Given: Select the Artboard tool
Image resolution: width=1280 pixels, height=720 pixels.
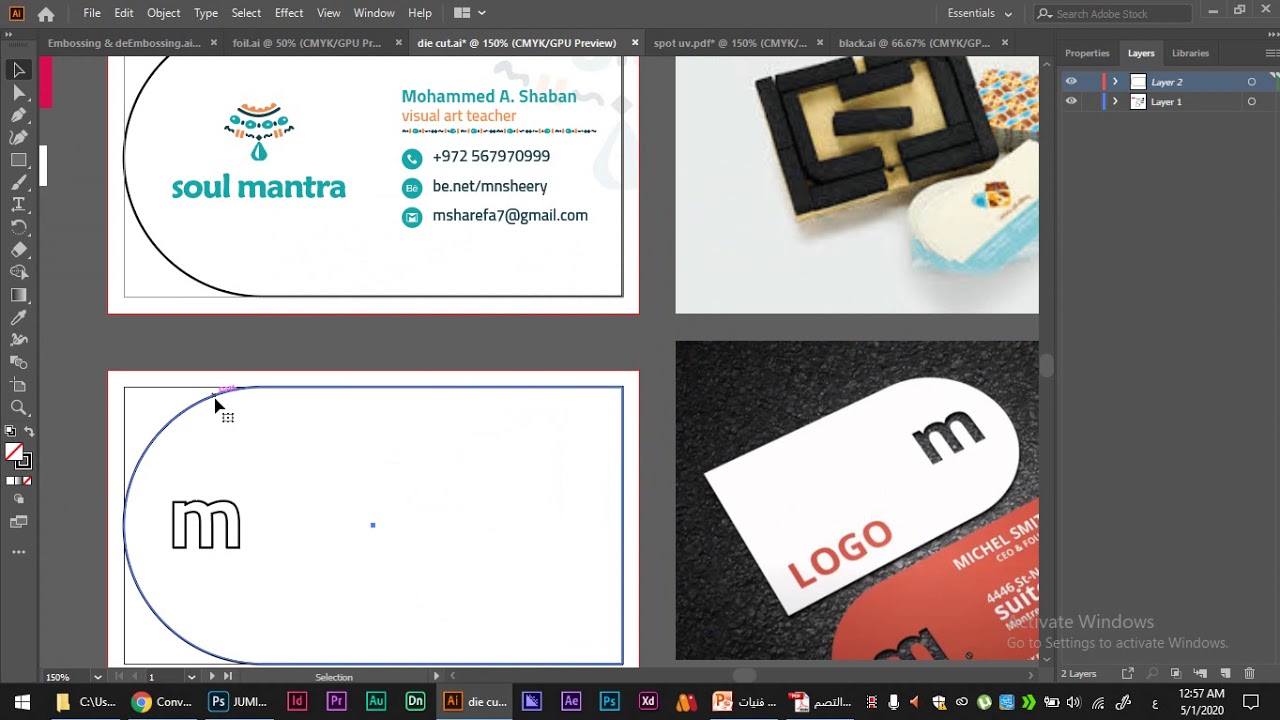Looking at the screenshot, I should pos(19,385).
